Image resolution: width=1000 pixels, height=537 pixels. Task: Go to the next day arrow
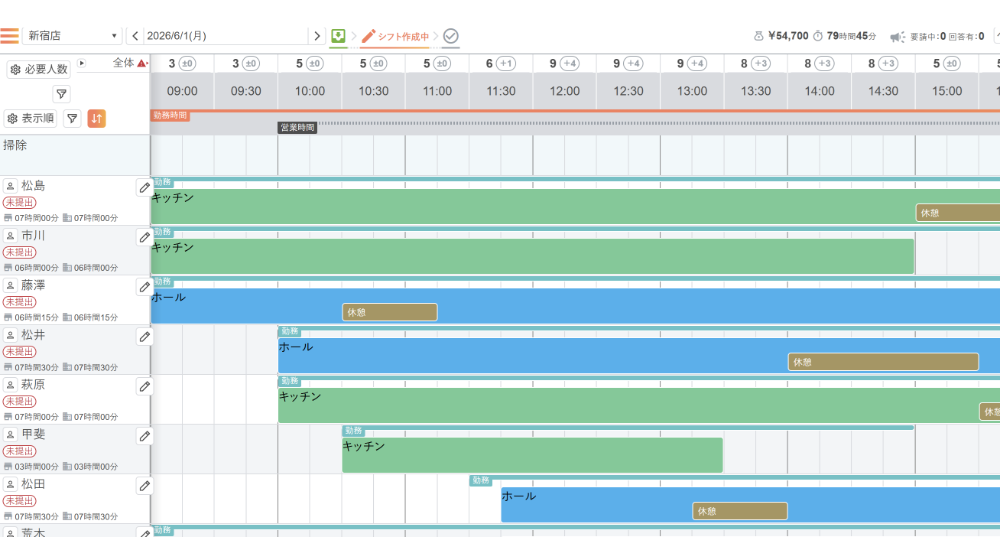click(317, 36)
